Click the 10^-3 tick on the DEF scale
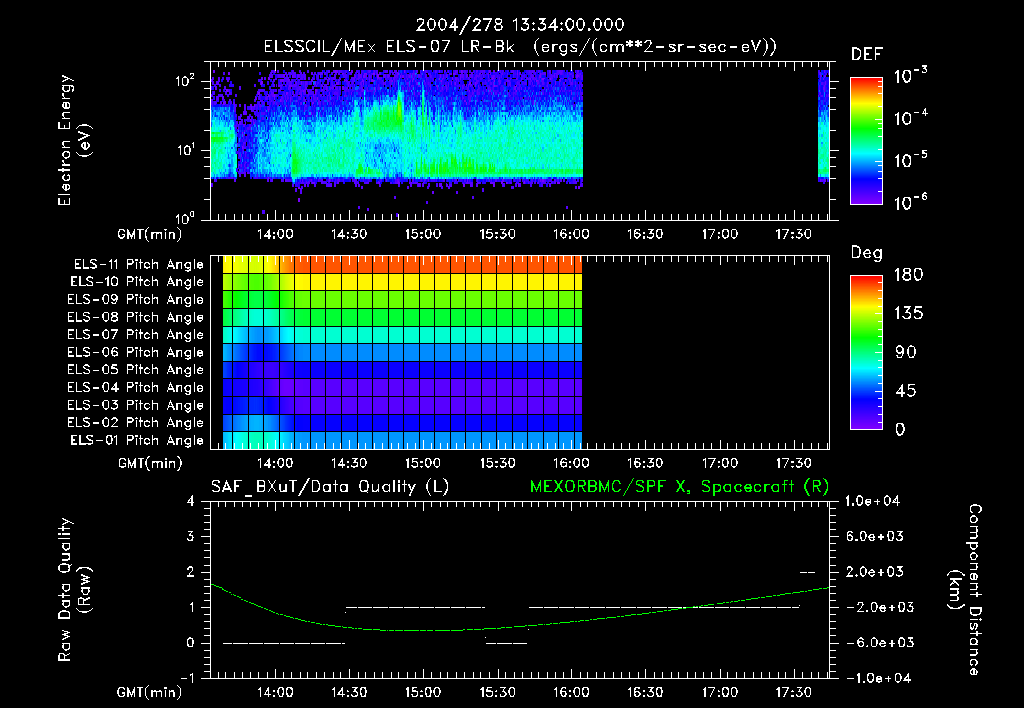Screen dimensions: 1024x708 point(911,76)
